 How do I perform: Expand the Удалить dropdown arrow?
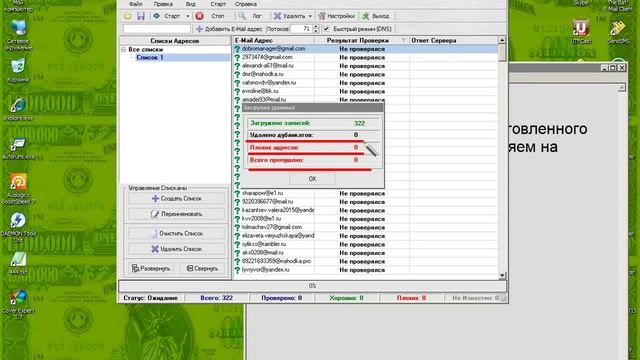click(x=310, y=16)
